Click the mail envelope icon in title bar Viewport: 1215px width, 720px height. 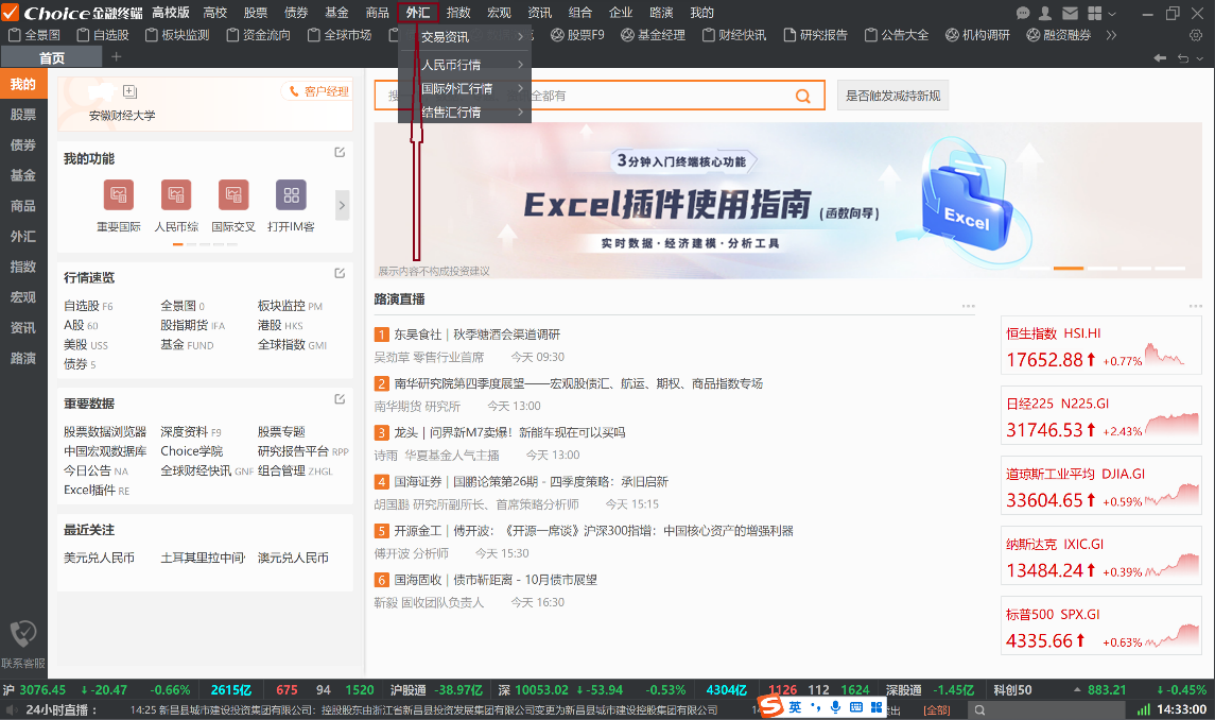pyautogui.click(x=1071, y=13)
